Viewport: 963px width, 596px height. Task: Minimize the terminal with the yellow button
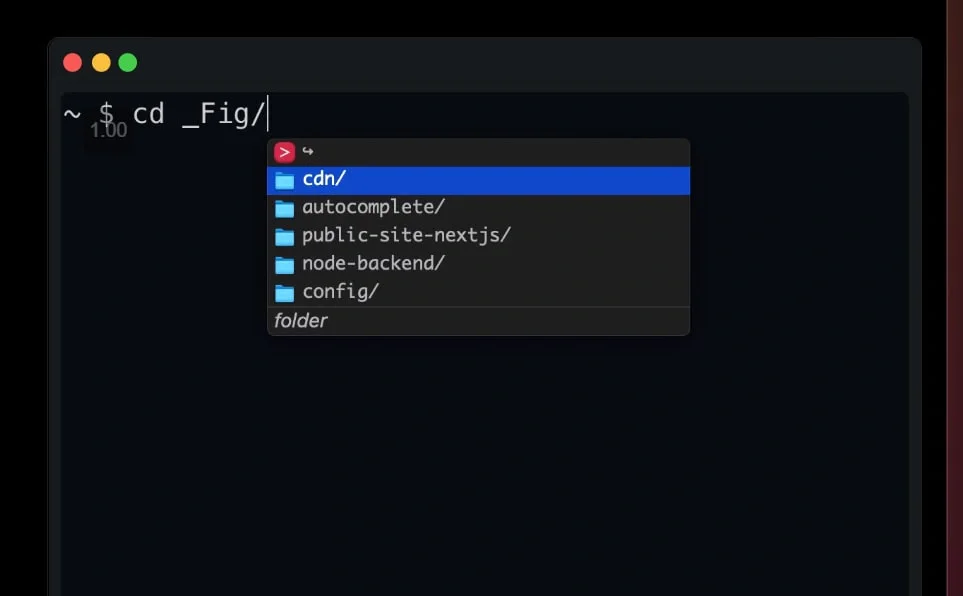(x=101, y=63)
